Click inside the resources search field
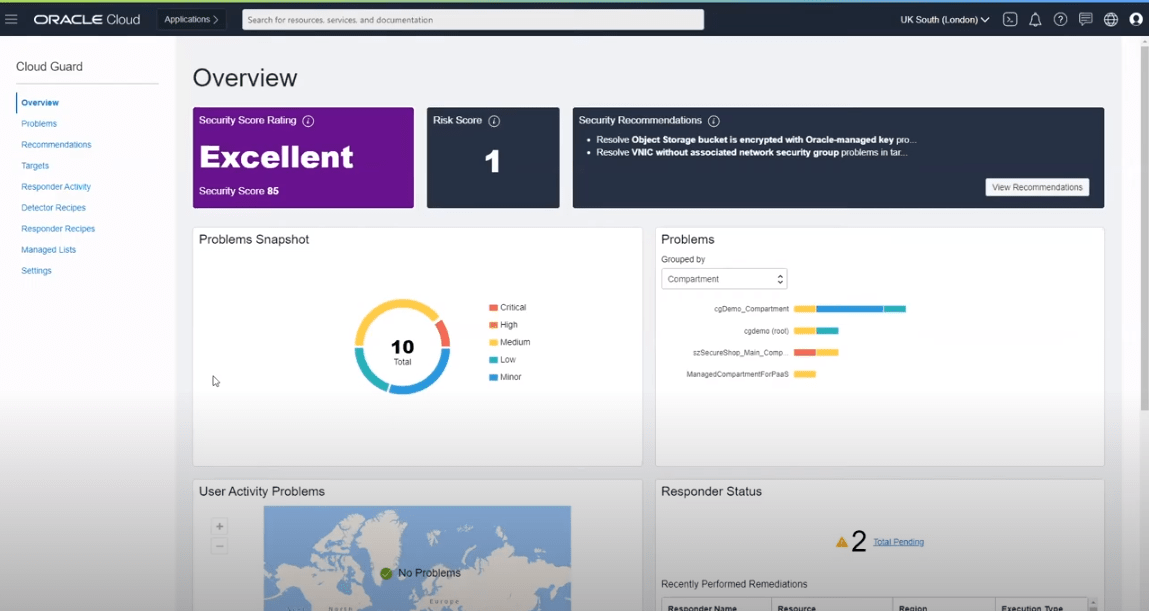 pyautogui.click(x=473, y=20)
